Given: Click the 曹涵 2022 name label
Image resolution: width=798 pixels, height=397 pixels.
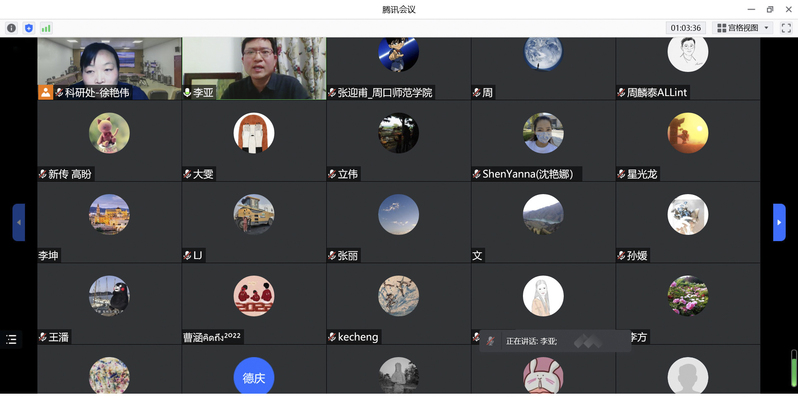Looking at the screenshot, I should click(212, 337).
